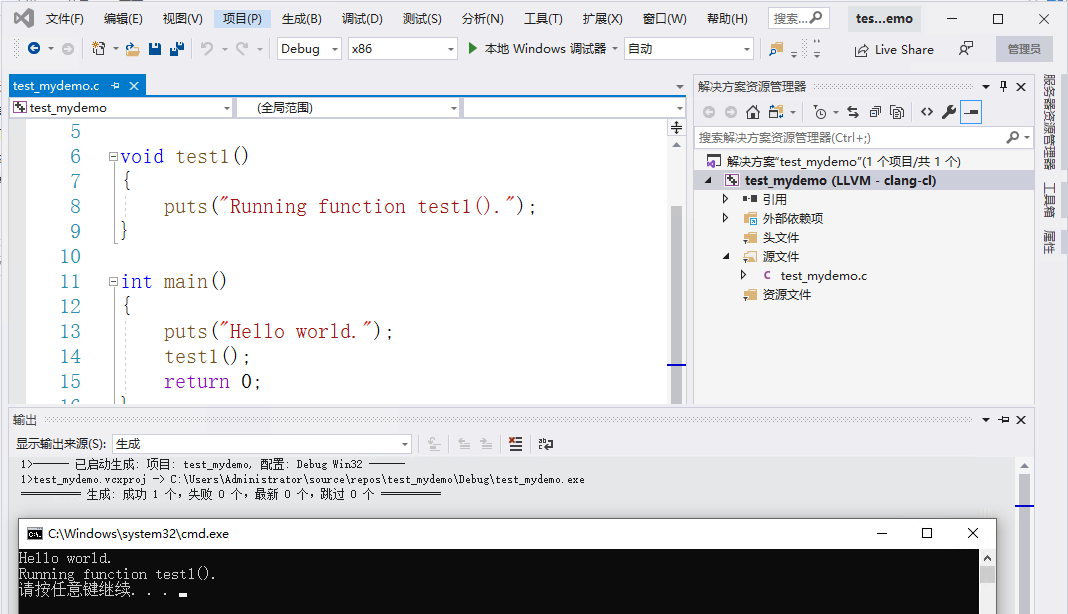Click the show all files icon
1068x614 pixels.
click(897, 112)
